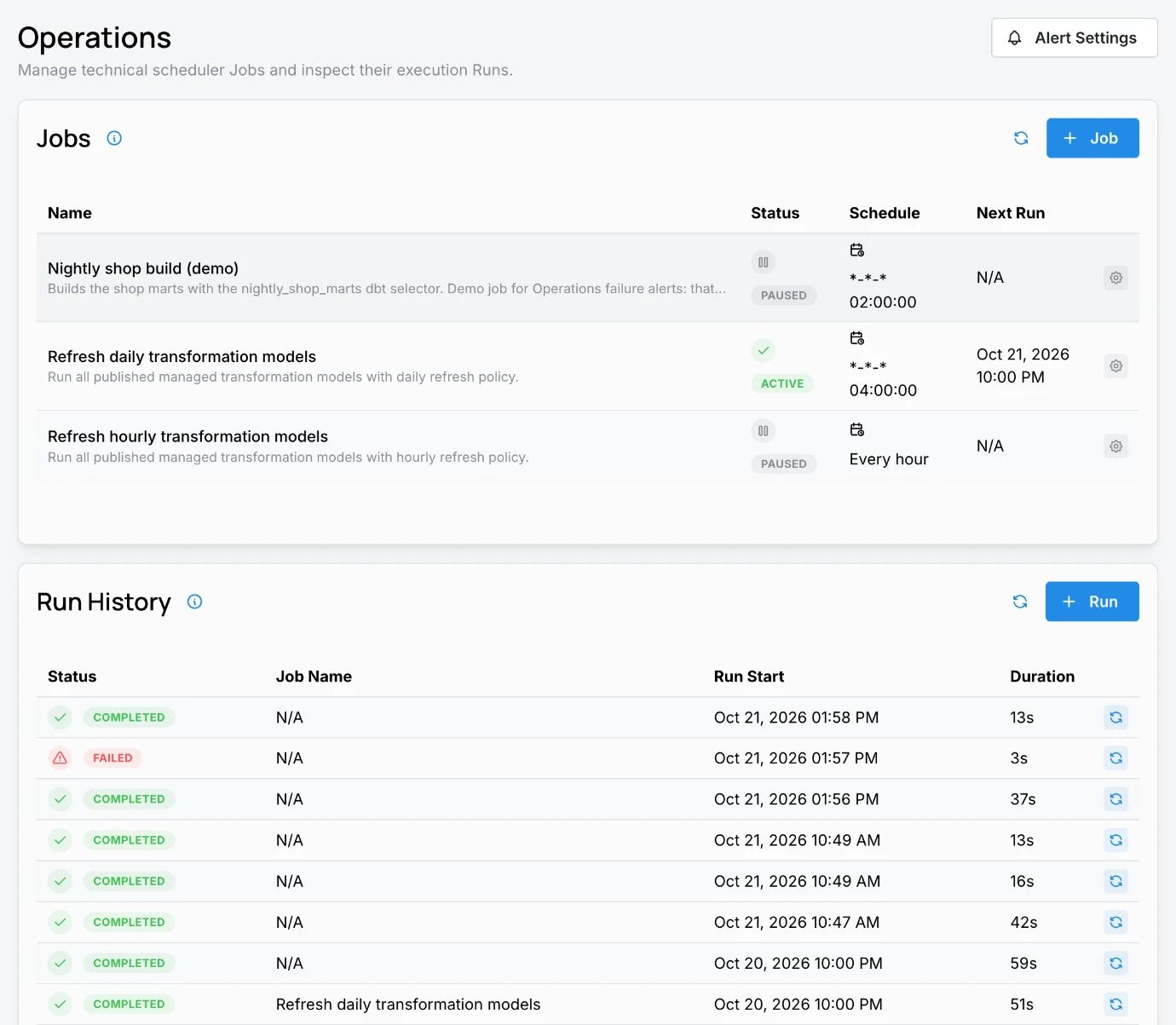Click the ACTIVE status badge
Viewport: 1176px width, 1025px height.
pos(782,383)
